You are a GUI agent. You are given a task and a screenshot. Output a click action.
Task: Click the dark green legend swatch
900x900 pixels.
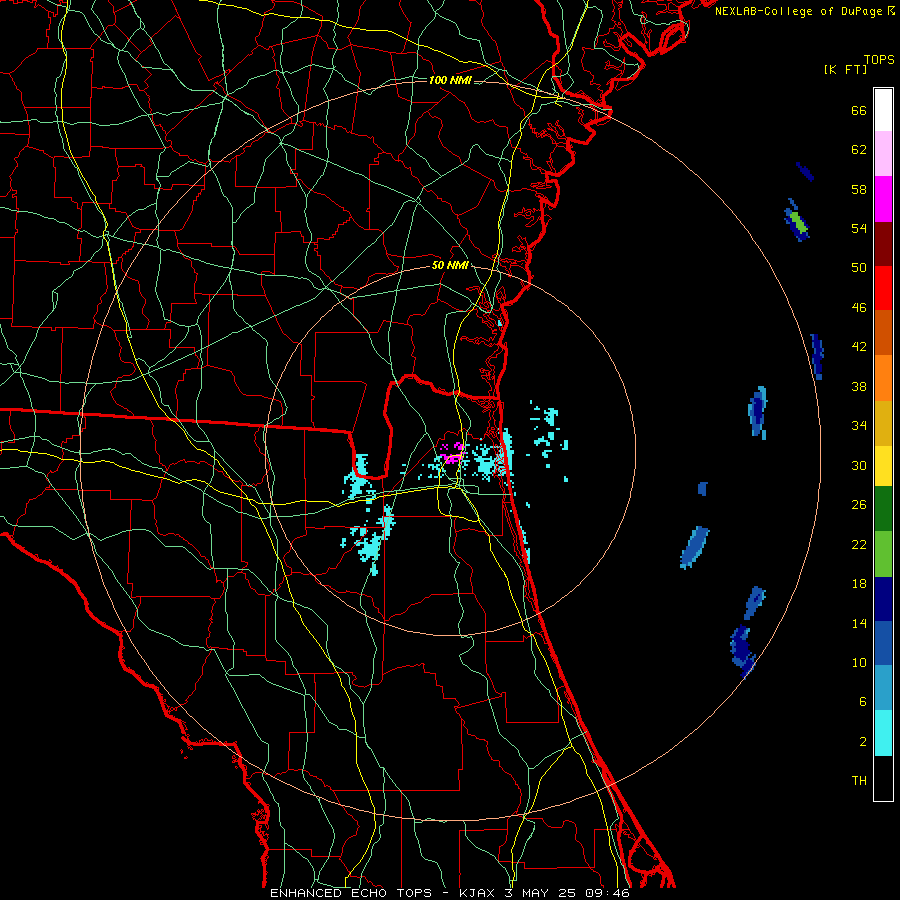pos(883,509)
